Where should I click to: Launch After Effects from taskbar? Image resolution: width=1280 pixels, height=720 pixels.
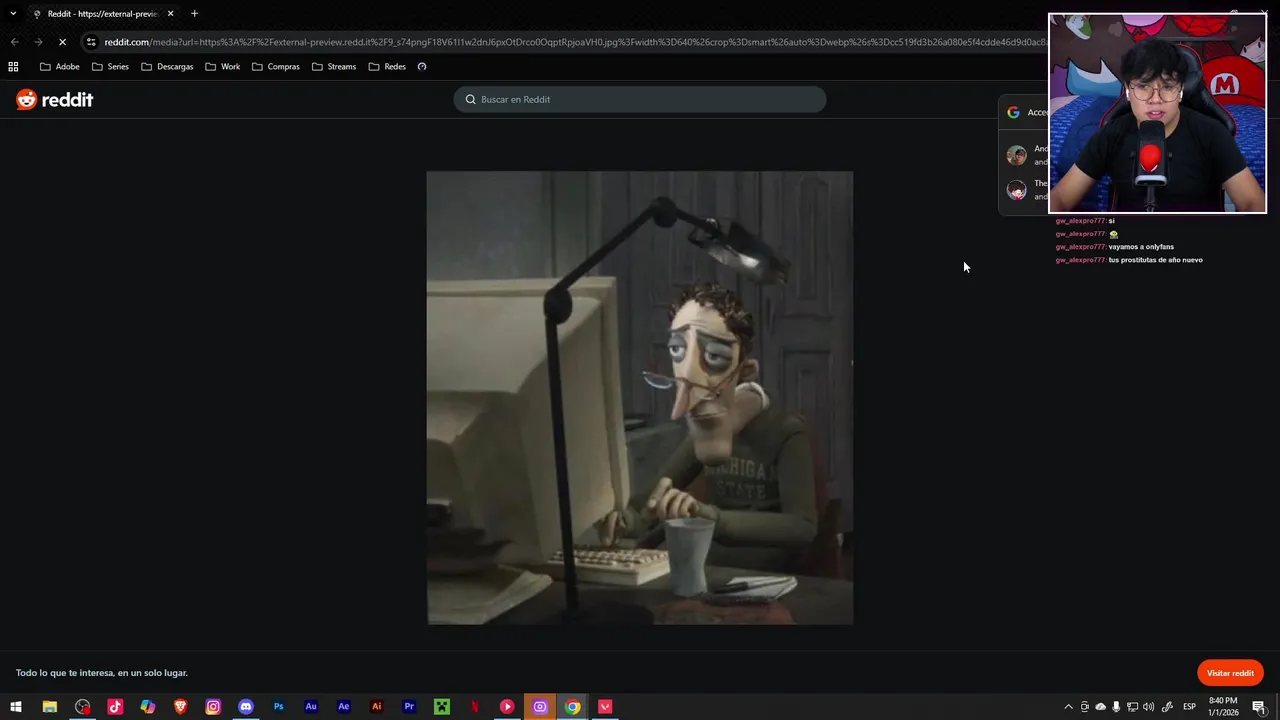click(344, 707)
